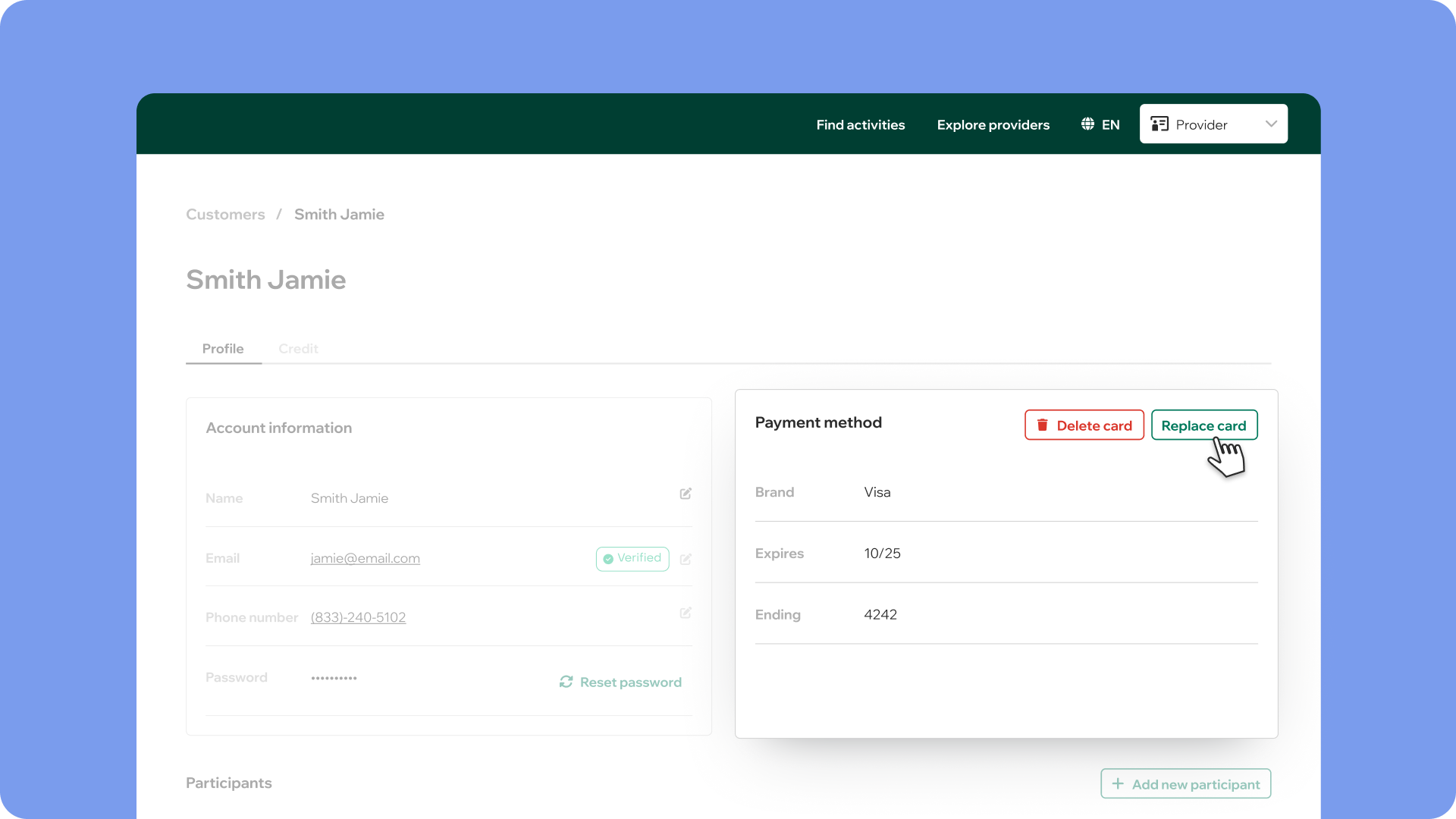The width and height of the screenshot is (1456, 819).
Task: Click the Verified email badge
Action: pyautogui.click(x=632, y=558)
